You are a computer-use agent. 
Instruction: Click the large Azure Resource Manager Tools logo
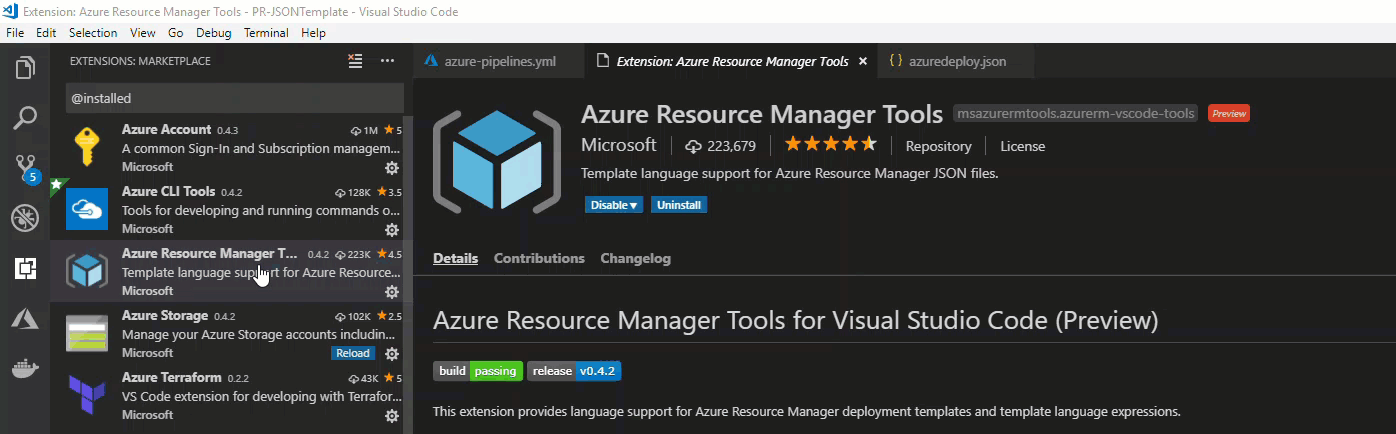click(x=496, y=163)
